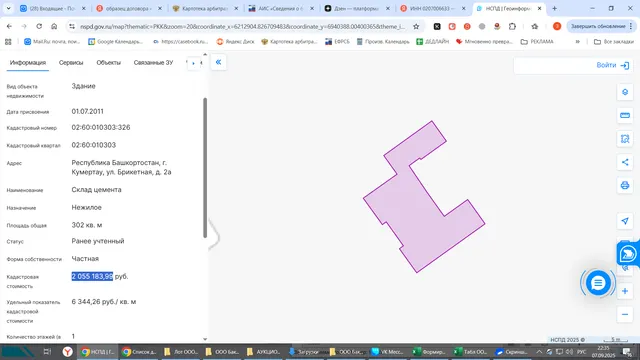Open the Google Календарь bookmark
This screenshot has height=360, width=640.
coord(116,42)
